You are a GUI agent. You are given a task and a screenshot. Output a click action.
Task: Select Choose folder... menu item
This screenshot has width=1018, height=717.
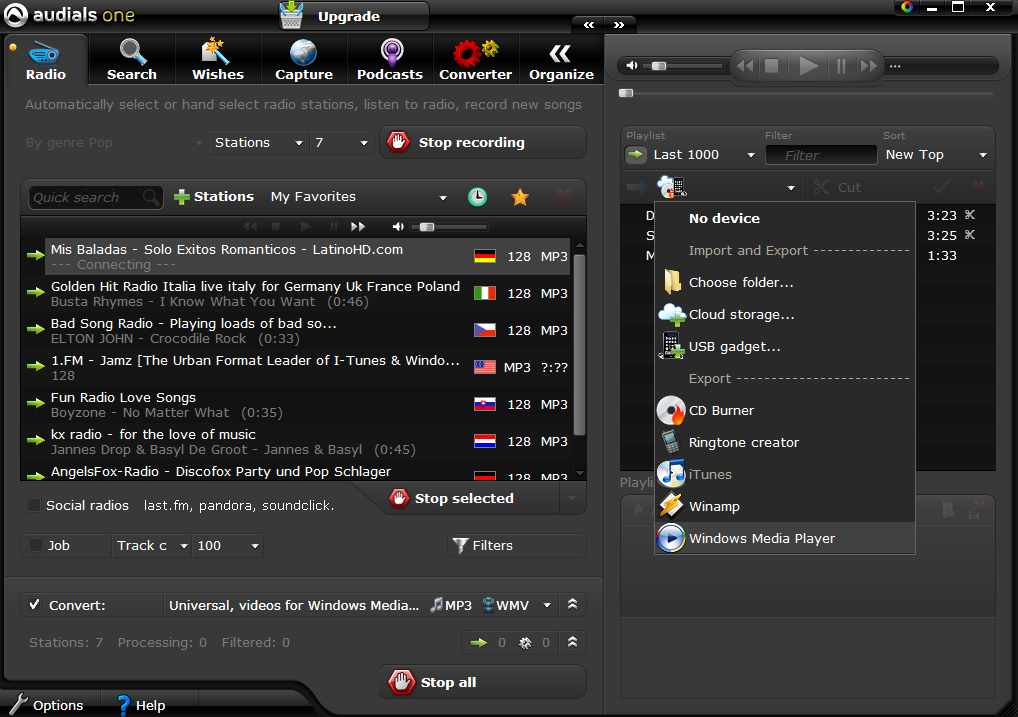(785, 283)
